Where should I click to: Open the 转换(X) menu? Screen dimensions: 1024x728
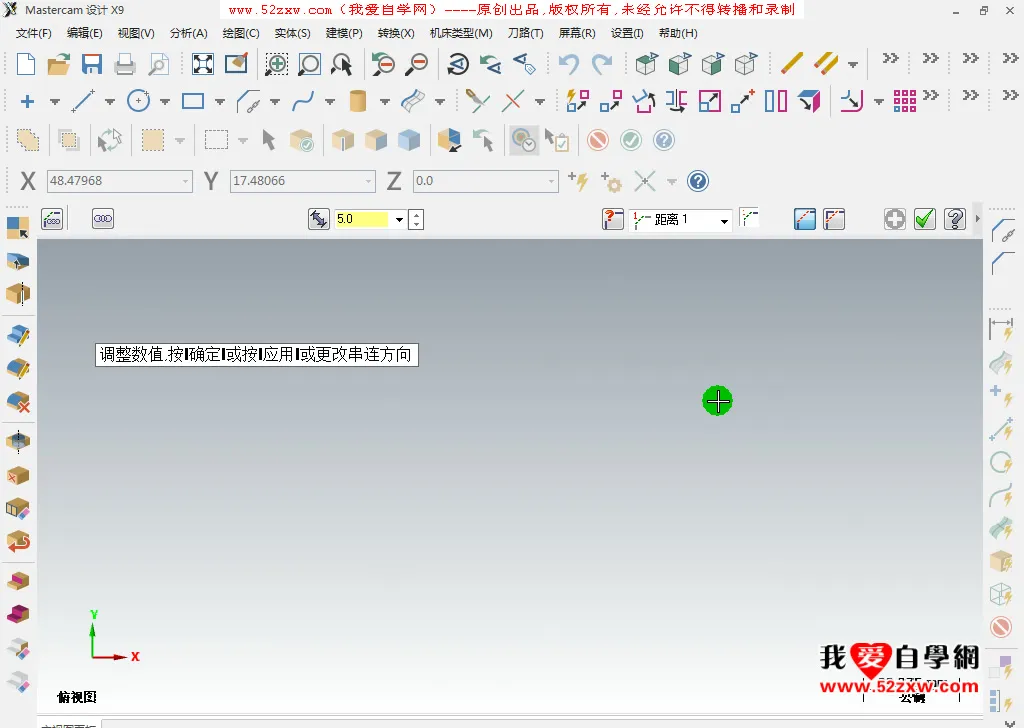click(x=396, y=33)
